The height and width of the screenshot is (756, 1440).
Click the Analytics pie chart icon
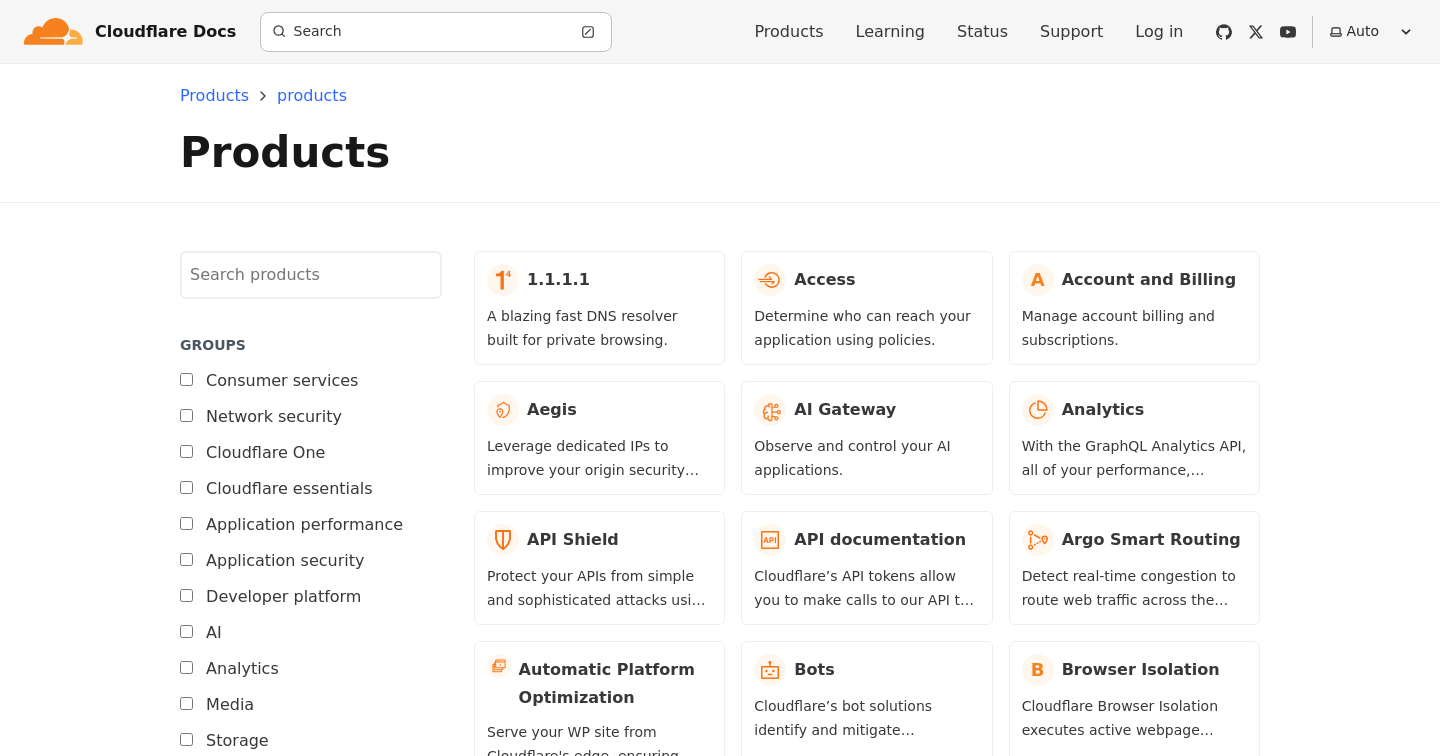click(1038, 410)
